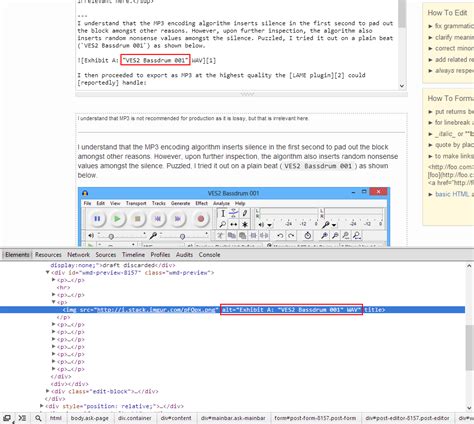Click the Trim audio icon in Audacity
This screenshot has width=474, height=424.
click(253, 236)
